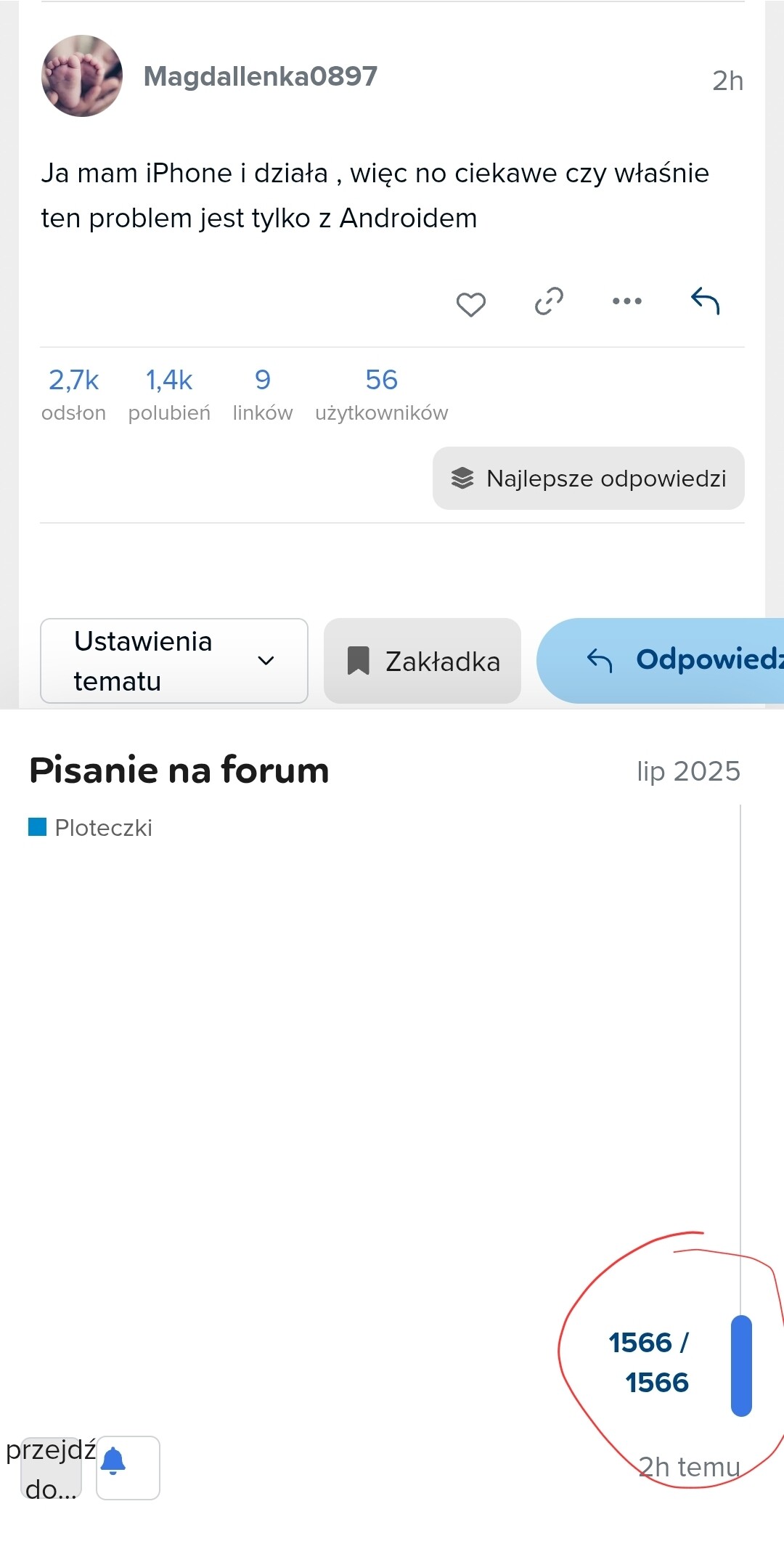The width and height of the screenshot is (784, 1541).
Task: Like Magdallenka0897's post with the heart icon
Action: pyautogui.click(x=470, y=304)
